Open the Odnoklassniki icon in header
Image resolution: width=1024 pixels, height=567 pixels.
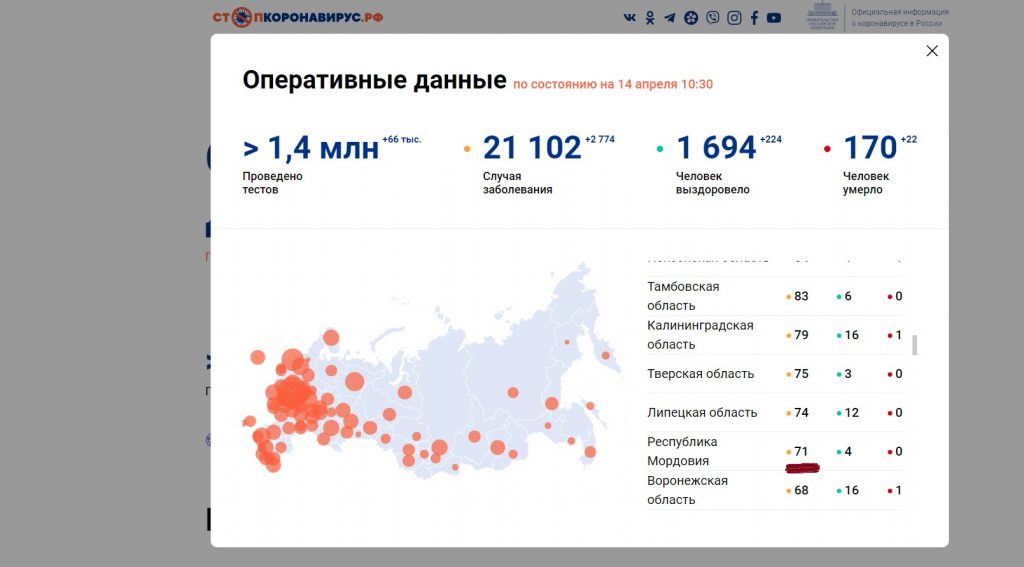[x=650, y=18]
